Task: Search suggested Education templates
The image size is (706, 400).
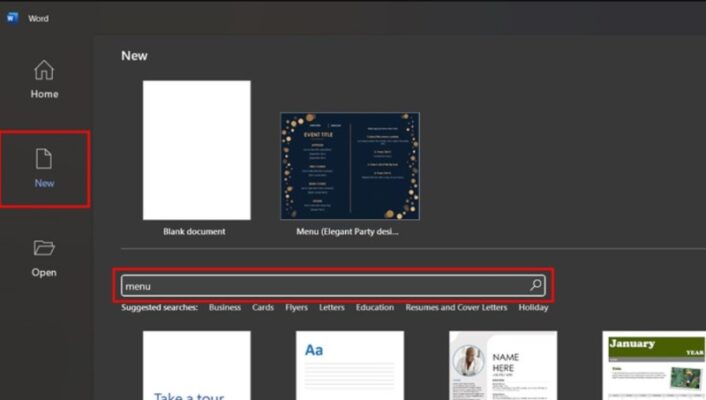Action: click(375, 307)
